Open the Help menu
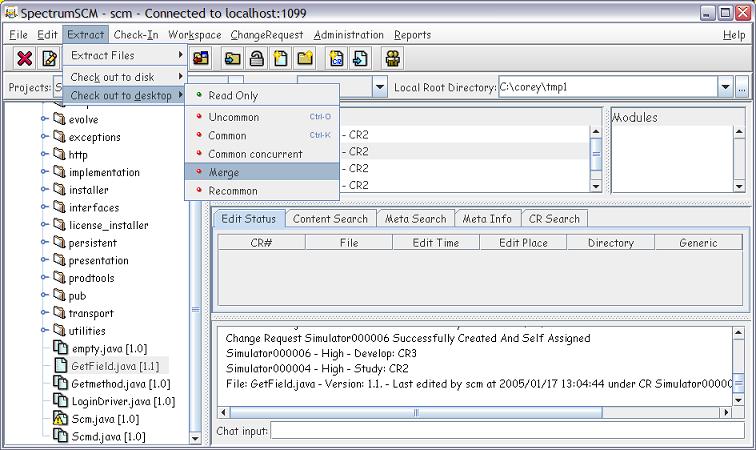 coord(734,35)
